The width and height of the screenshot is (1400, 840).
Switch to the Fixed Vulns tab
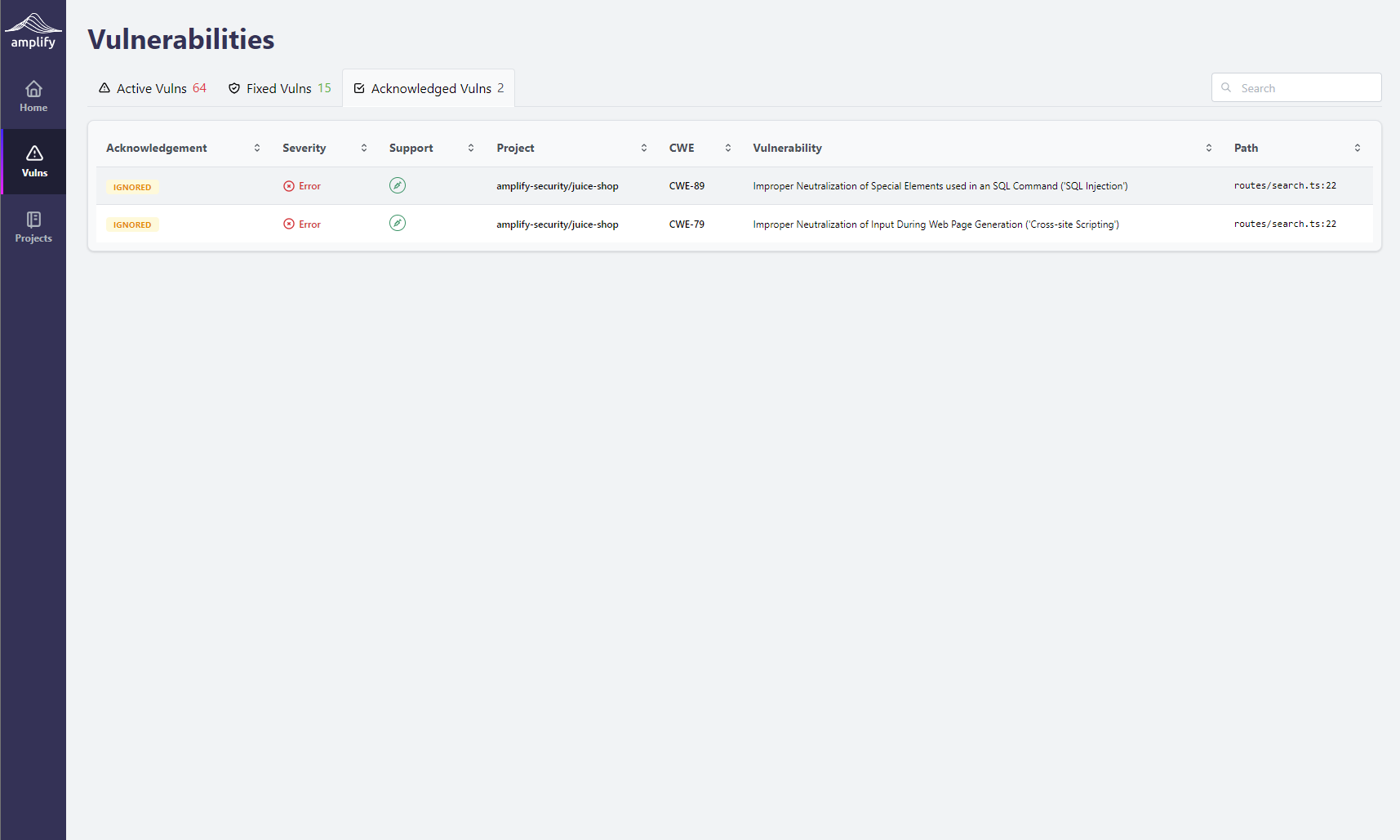click(x=280, y=88)
